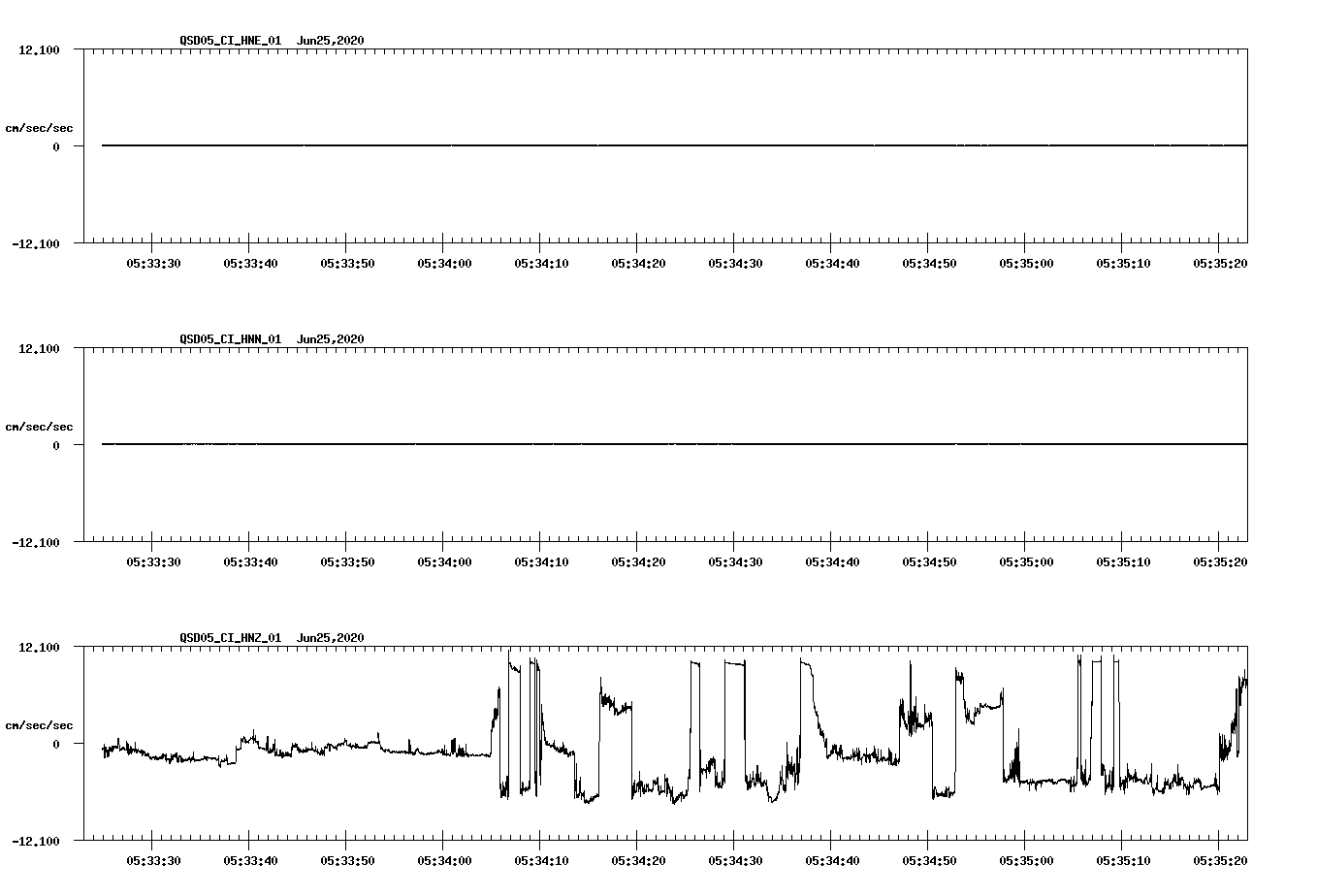Click the 05:33:30 time label under HNE plot
1317x896 pixels.
(153, 264)
